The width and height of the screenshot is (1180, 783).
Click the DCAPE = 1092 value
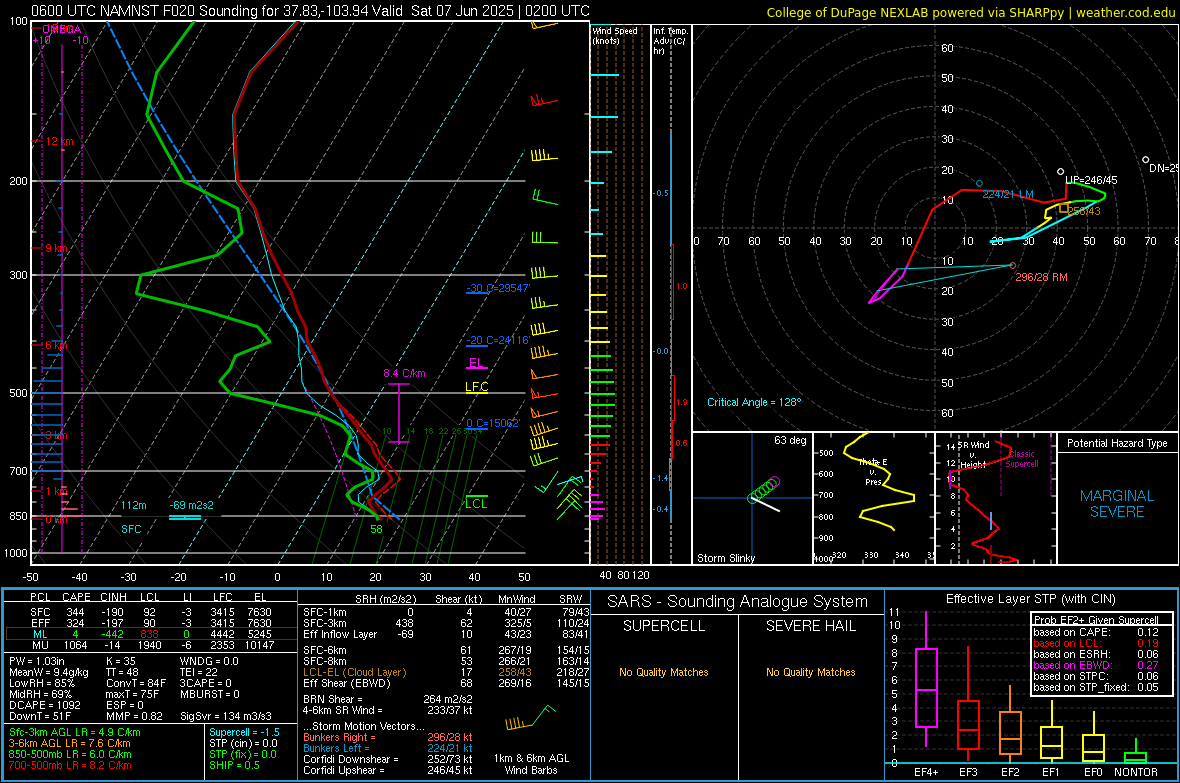[44, 705]
